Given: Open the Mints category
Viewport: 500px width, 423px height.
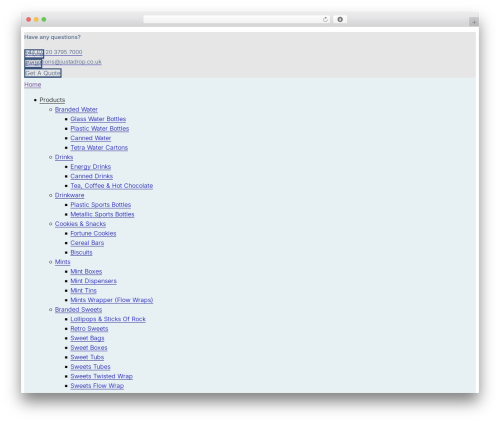Looking at the screenshot, I should tap(63, 262).
